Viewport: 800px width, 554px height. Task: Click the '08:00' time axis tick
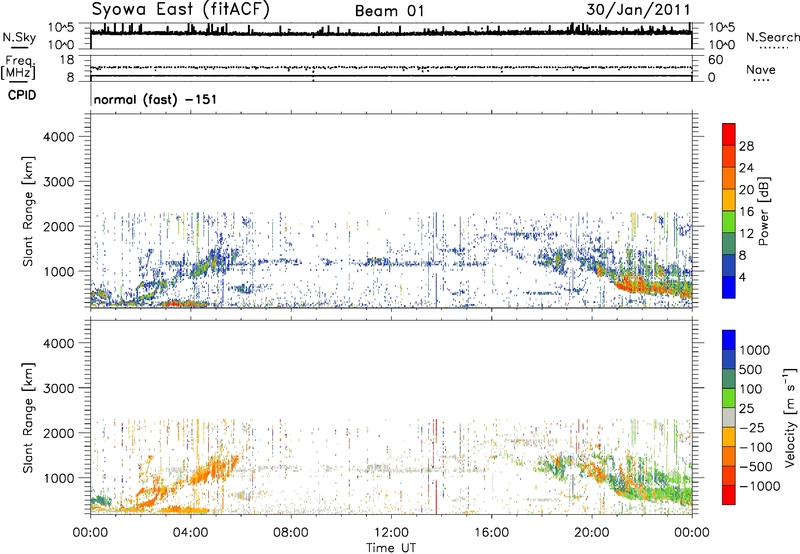pyautogui.click(x=291, y=533)
